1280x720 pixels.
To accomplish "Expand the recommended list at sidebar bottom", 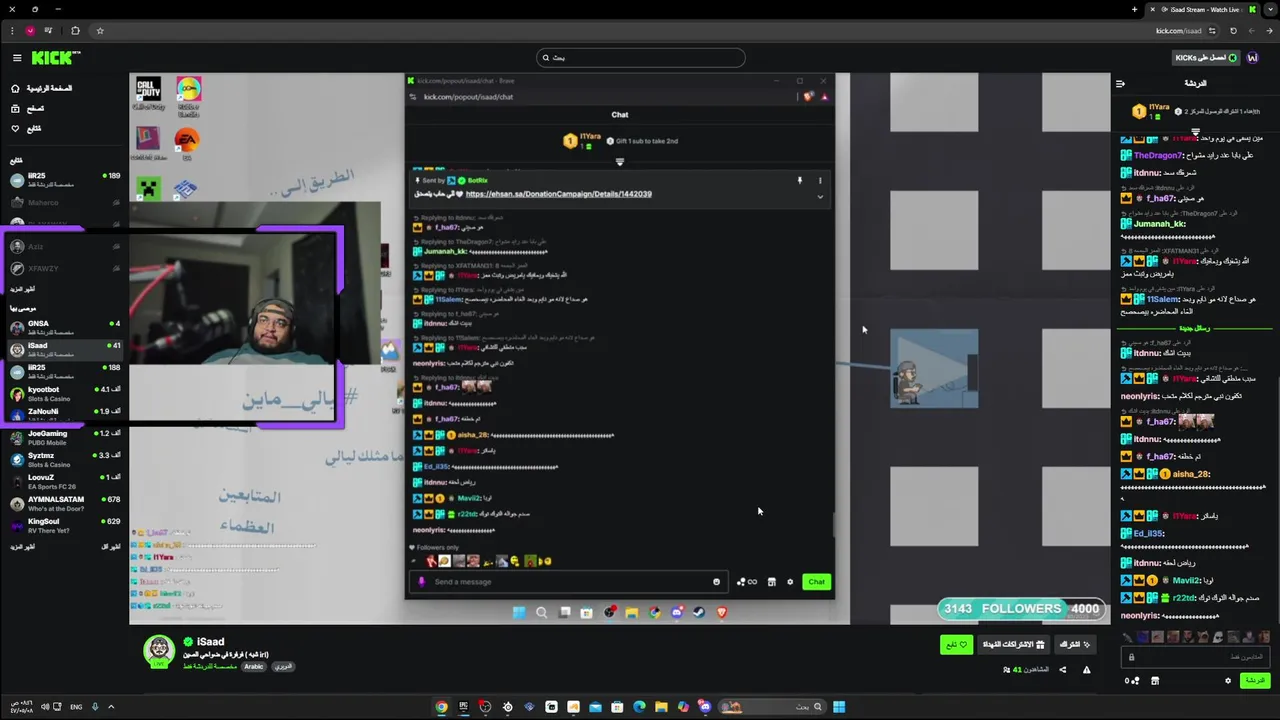I will tap(22, 547).
